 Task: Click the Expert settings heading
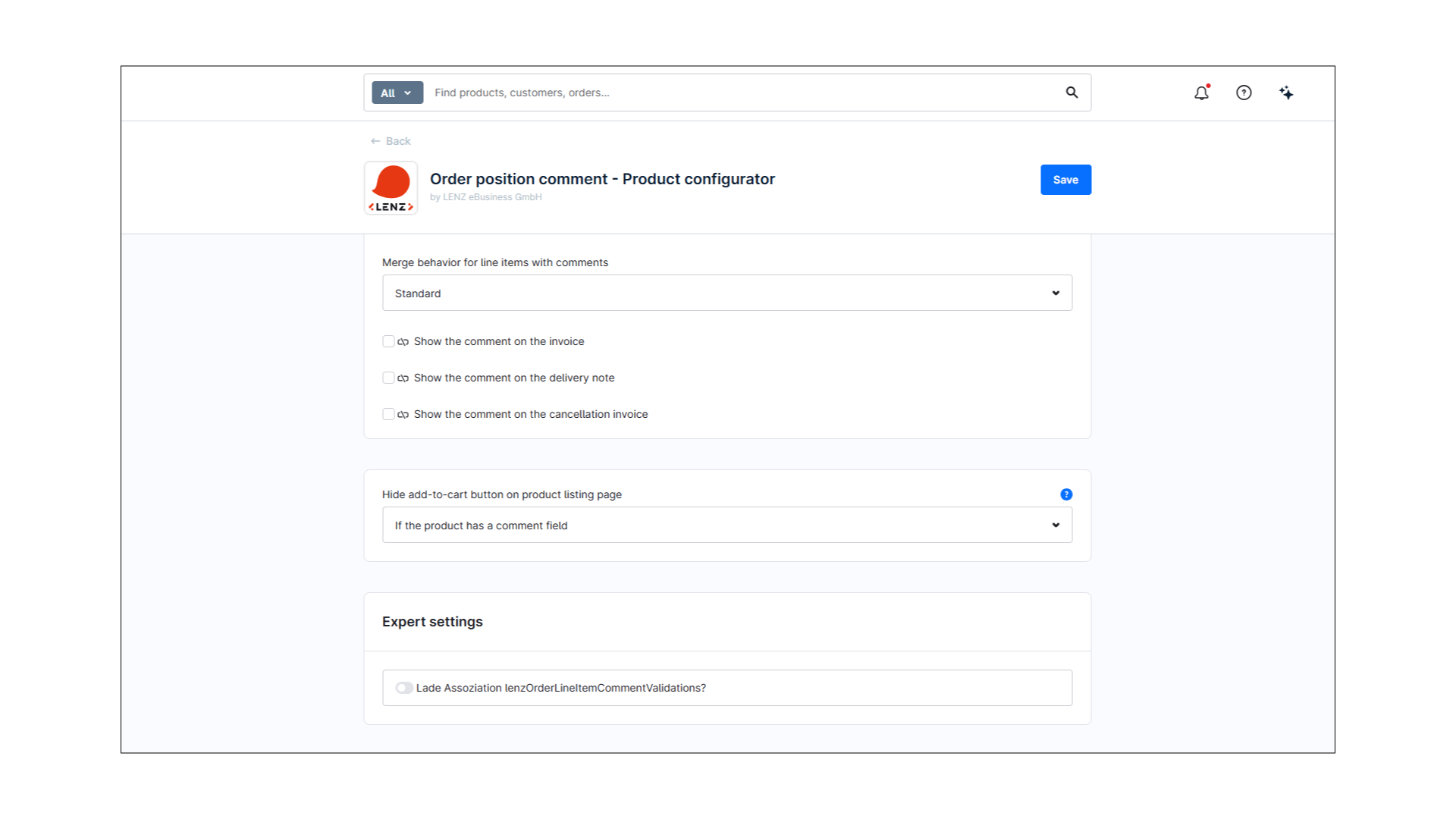(432, 622)
